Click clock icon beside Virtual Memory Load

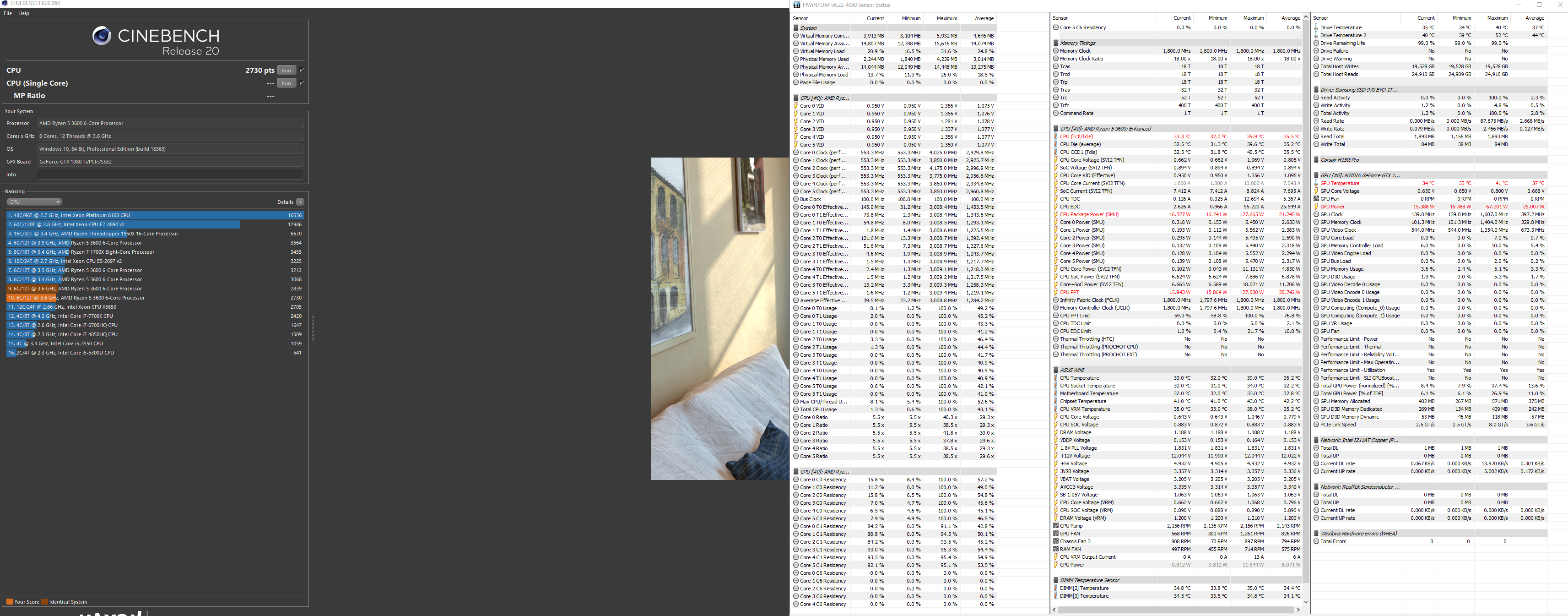pyautogui.click(x=795, y=51)
